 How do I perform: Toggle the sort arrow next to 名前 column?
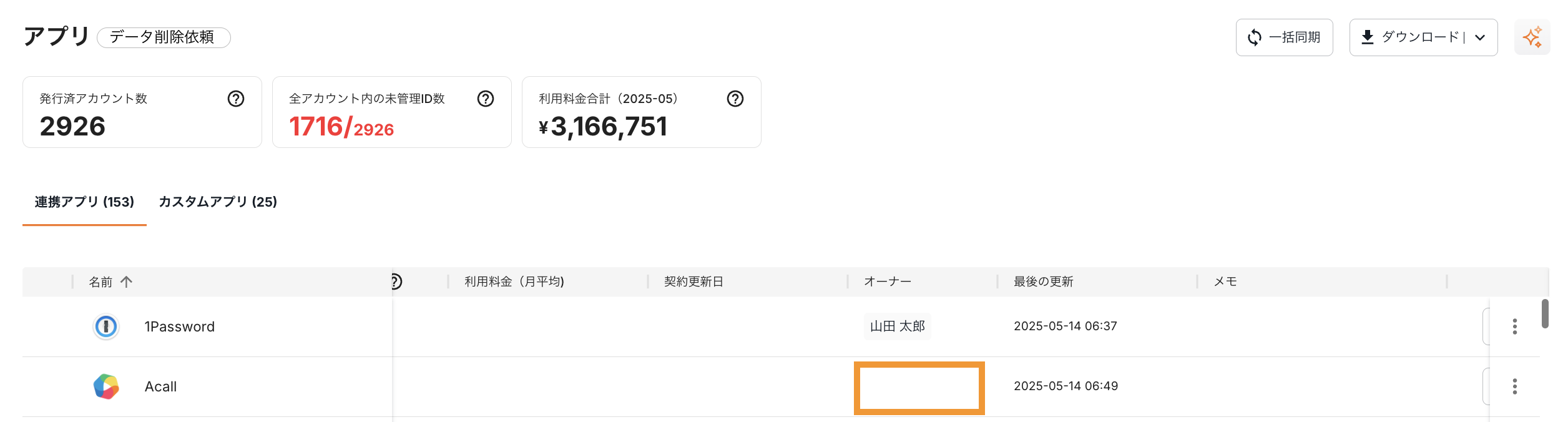pos(127,282)
